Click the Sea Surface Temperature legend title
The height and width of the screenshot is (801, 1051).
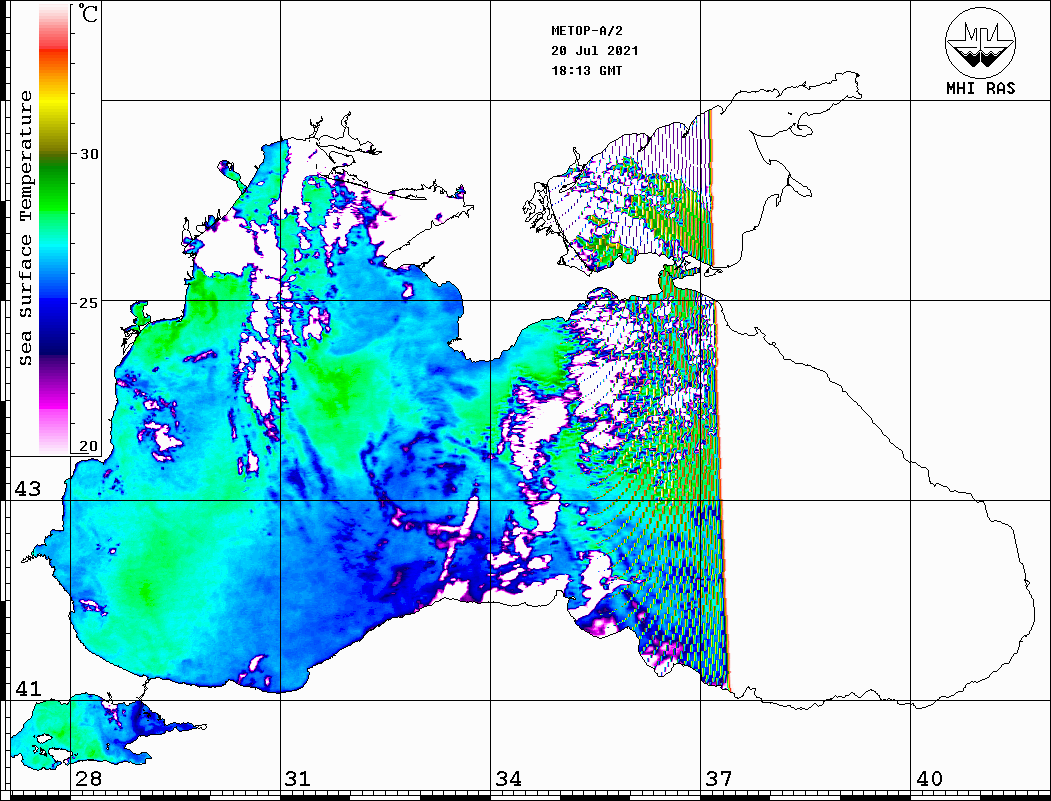tap(25, 229)
